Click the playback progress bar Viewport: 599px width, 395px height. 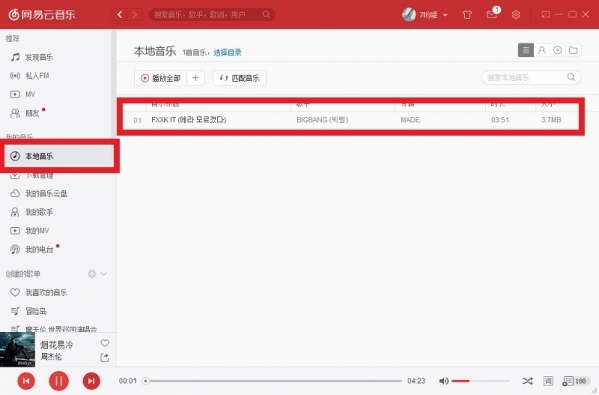tap(273, 381)
